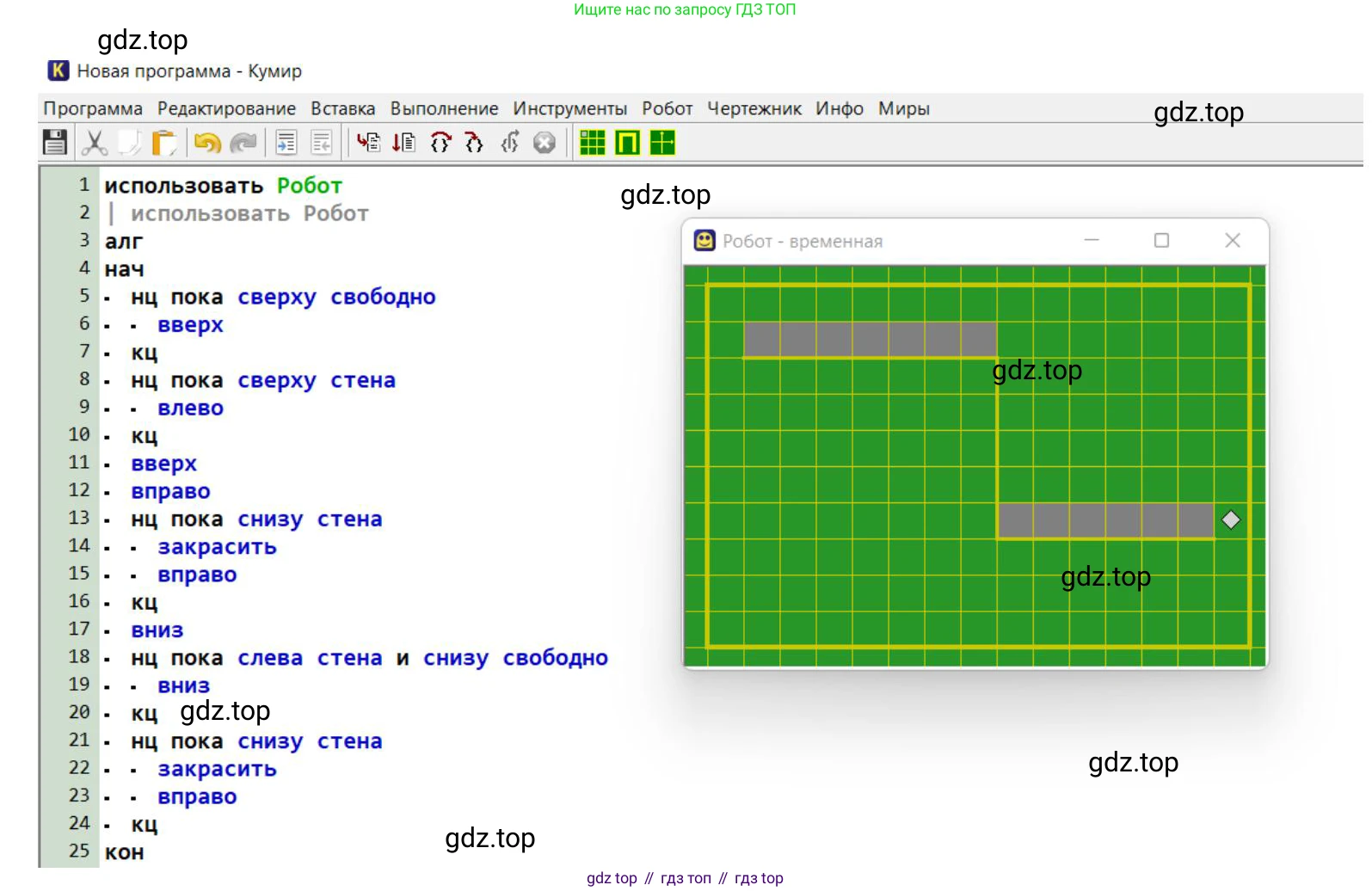Image resolution: width=1372 pixels, height=891 pixels.
Task: Click 'вправо' command on line 23
Action: pos(197,796)
